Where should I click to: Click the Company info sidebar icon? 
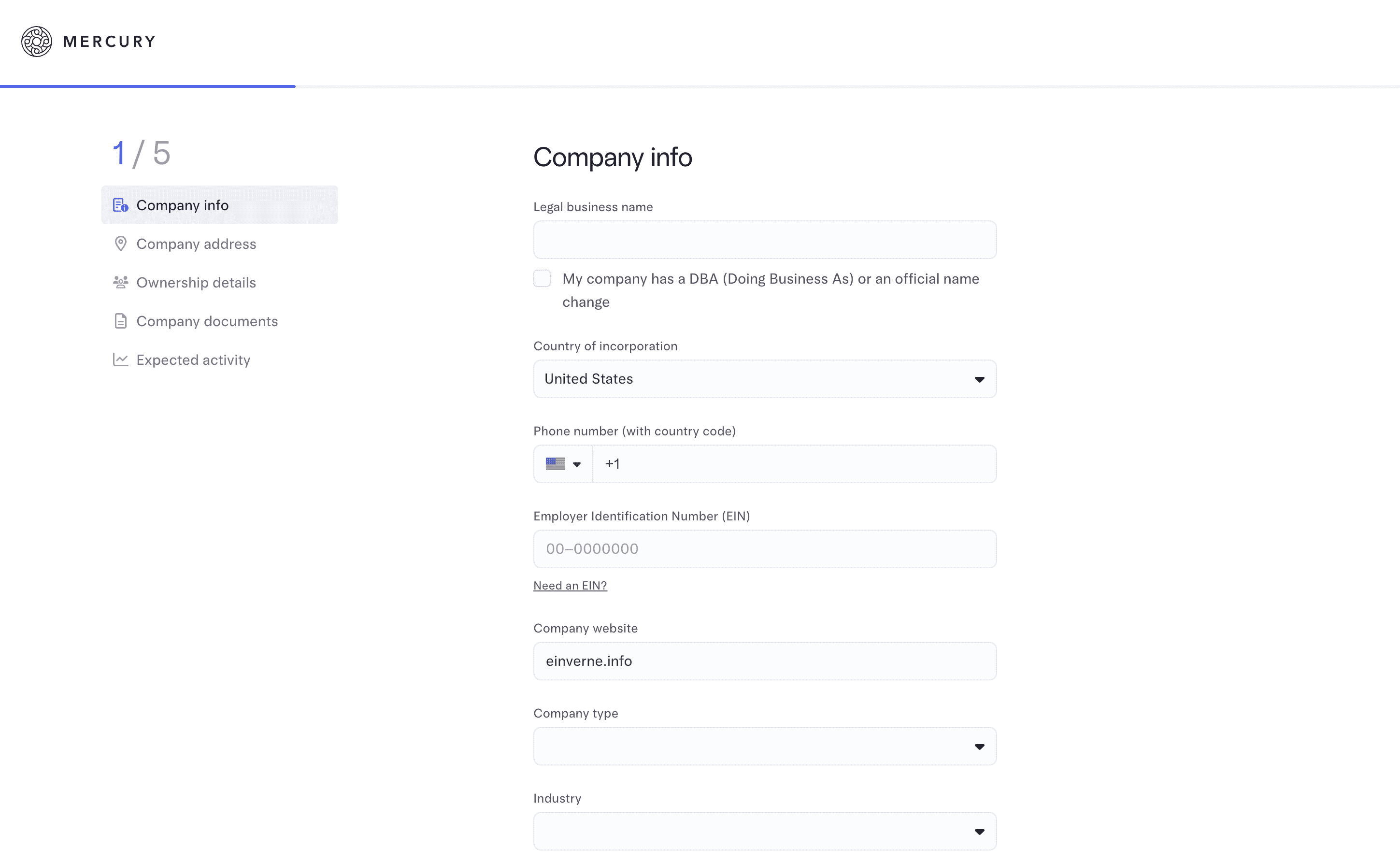pos(120,205)
